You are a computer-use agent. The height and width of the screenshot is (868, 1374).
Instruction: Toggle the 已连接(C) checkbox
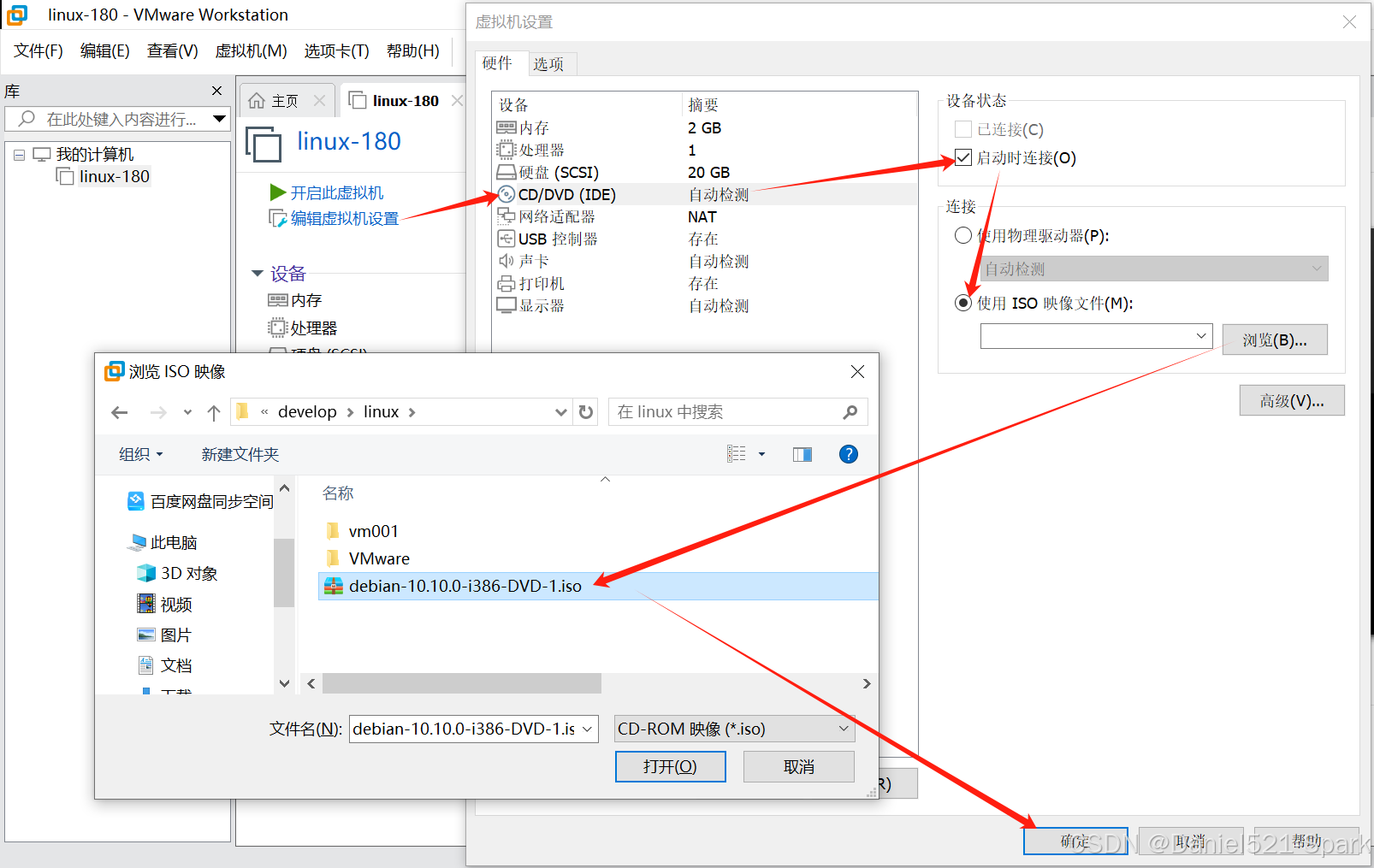963,129
